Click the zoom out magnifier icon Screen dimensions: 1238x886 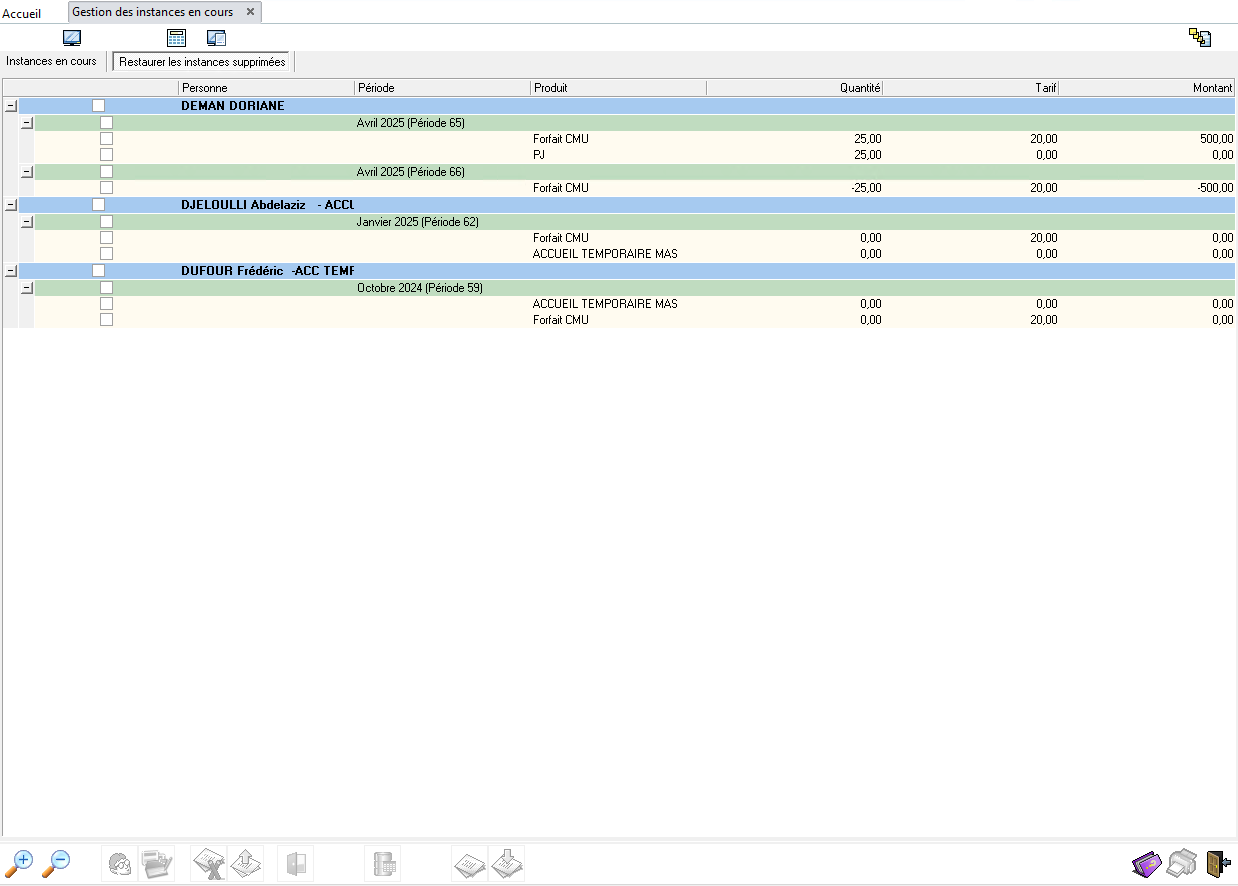point(57,863)
